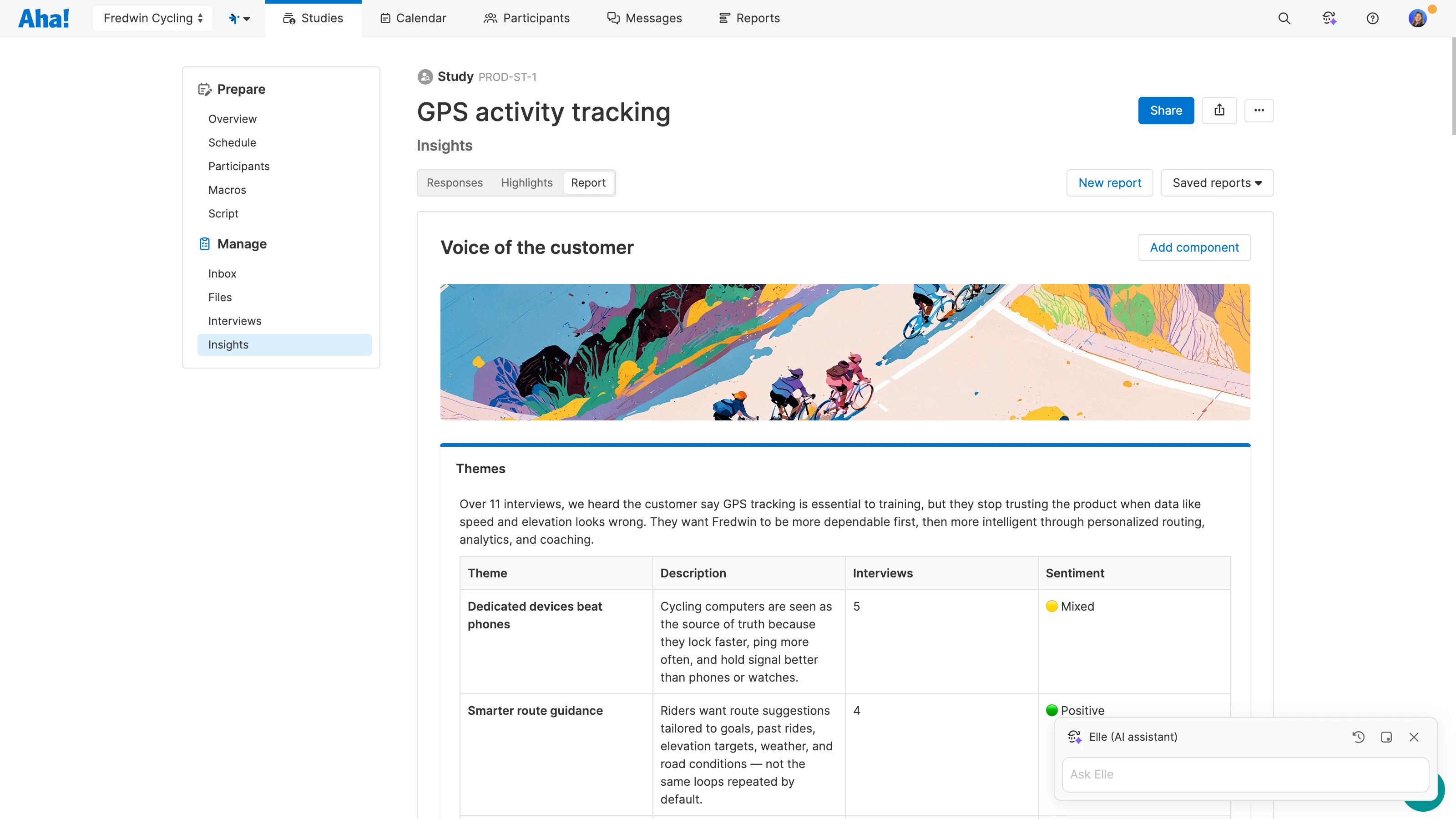Image resolution: width=1456 pixels, height=819 pixels.
Task: Click the export share-arrow icon button
Action: (x=1219, y=110)
